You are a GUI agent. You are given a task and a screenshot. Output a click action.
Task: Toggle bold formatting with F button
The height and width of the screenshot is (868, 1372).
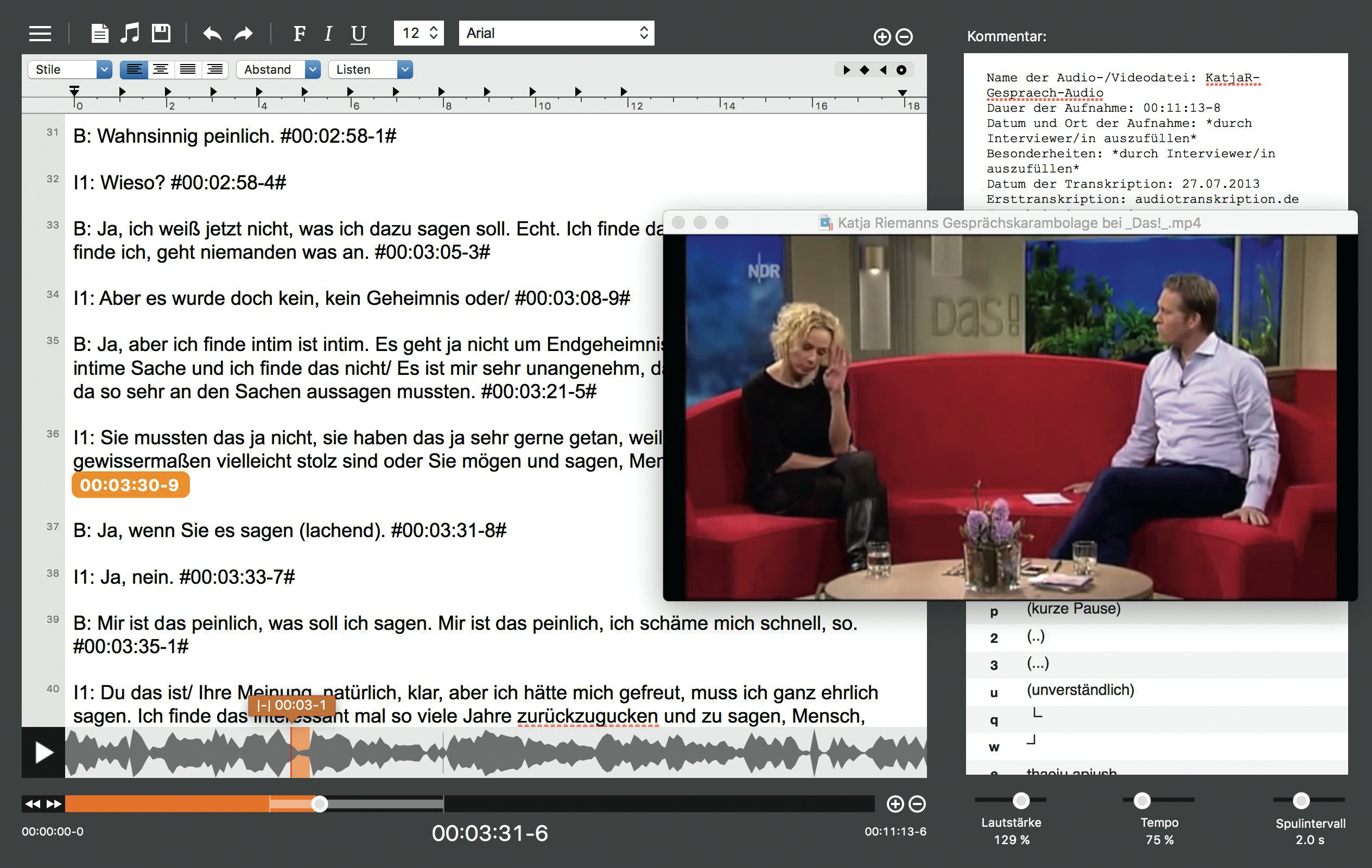(299, 34)
